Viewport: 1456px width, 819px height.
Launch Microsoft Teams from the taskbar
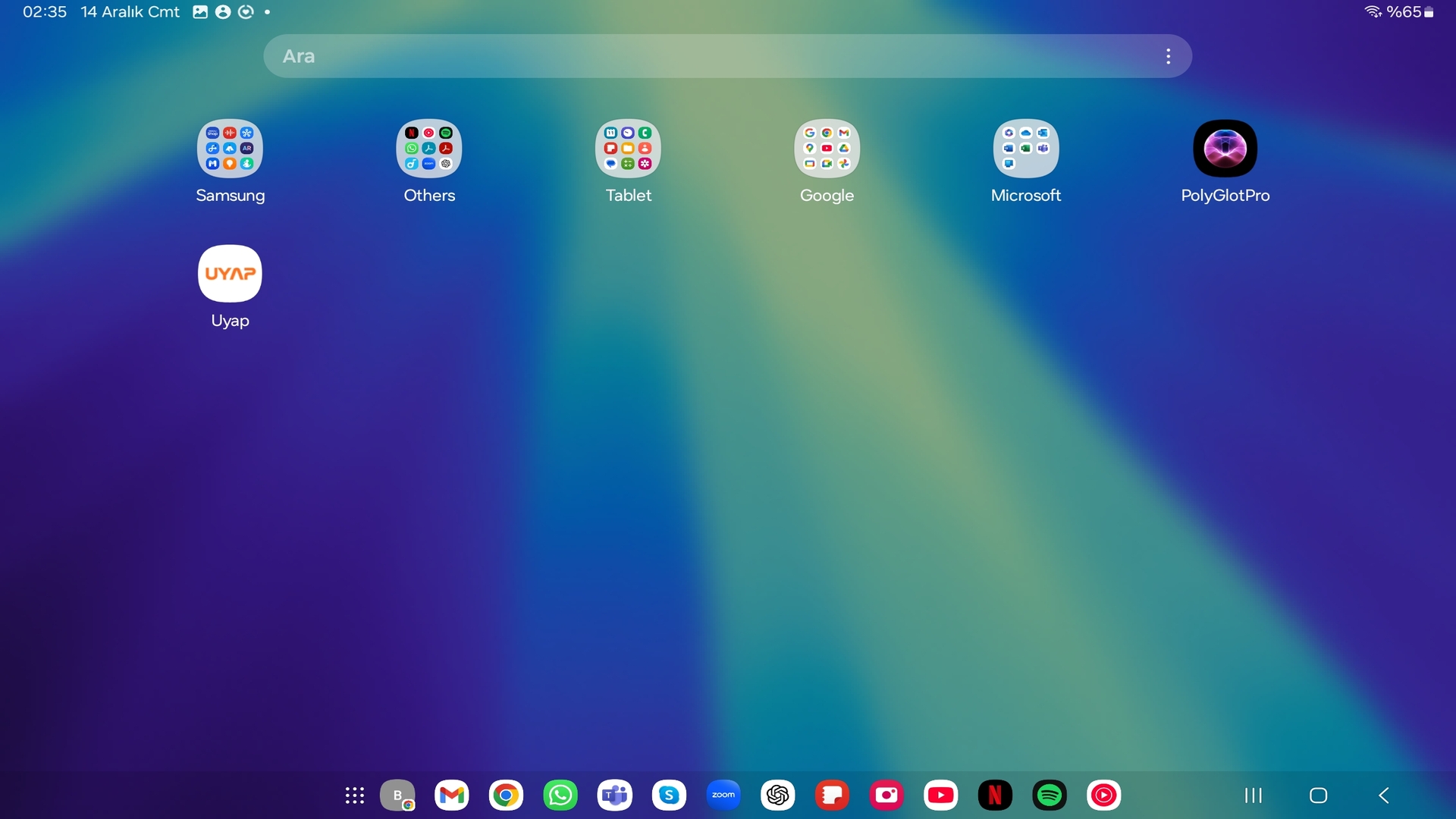[x=615, y=795]
